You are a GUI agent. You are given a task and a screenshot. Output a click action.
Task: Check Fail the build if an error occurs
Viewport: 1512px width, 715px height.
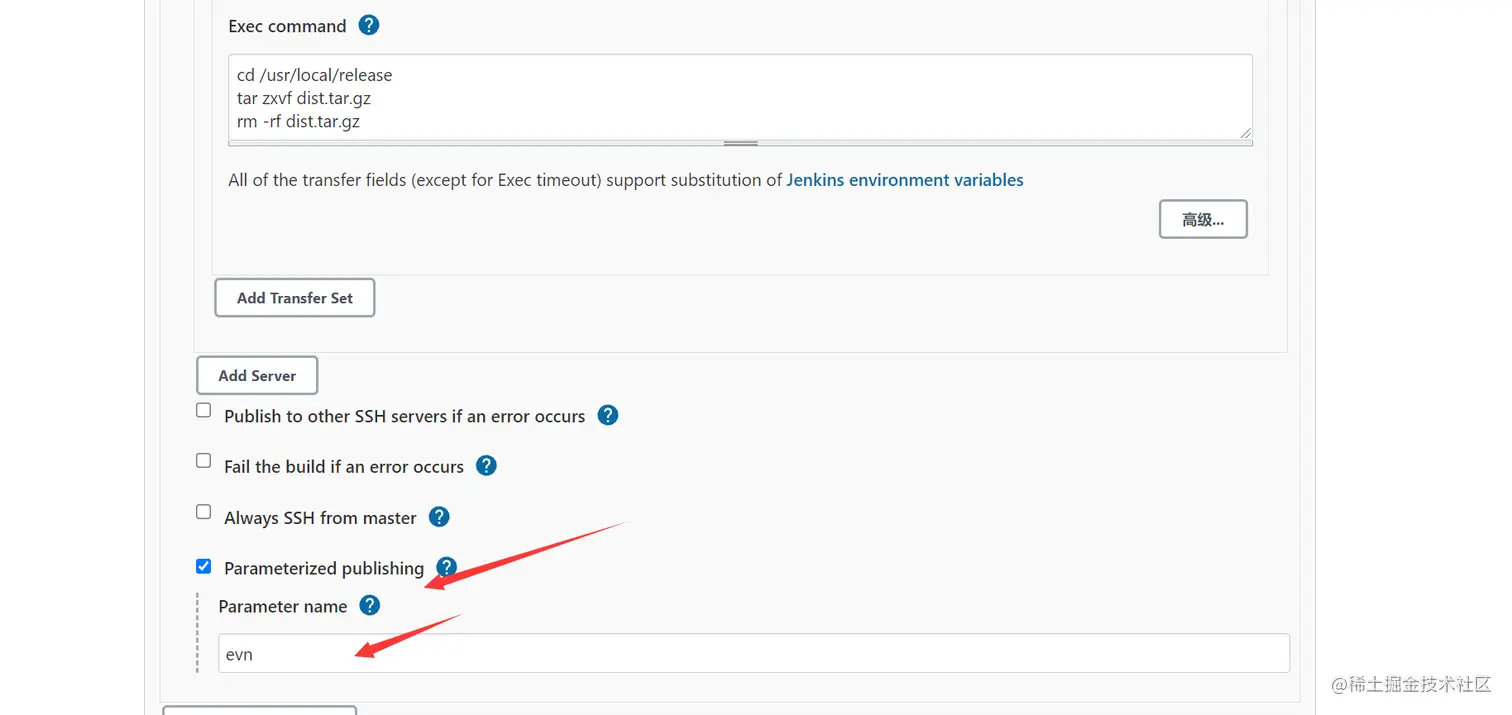(x=204, y=461)
